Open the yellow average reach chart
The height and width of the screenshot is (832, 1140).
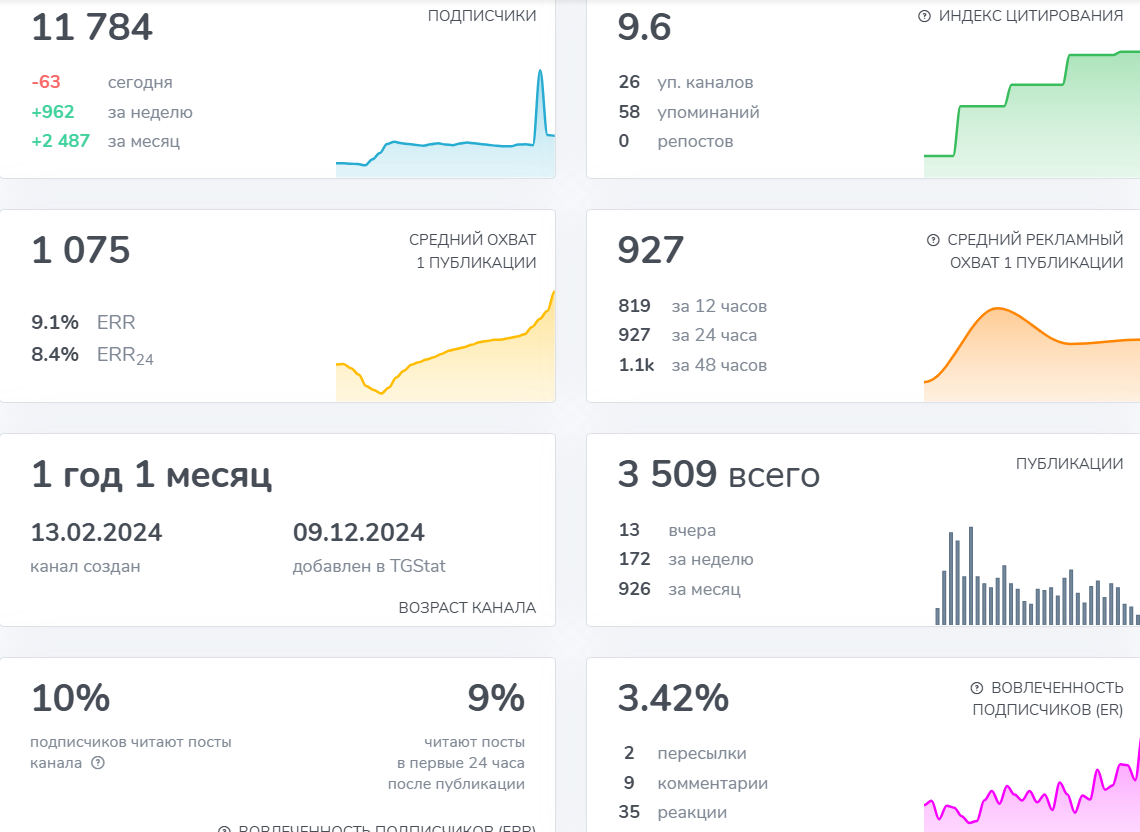445,346
